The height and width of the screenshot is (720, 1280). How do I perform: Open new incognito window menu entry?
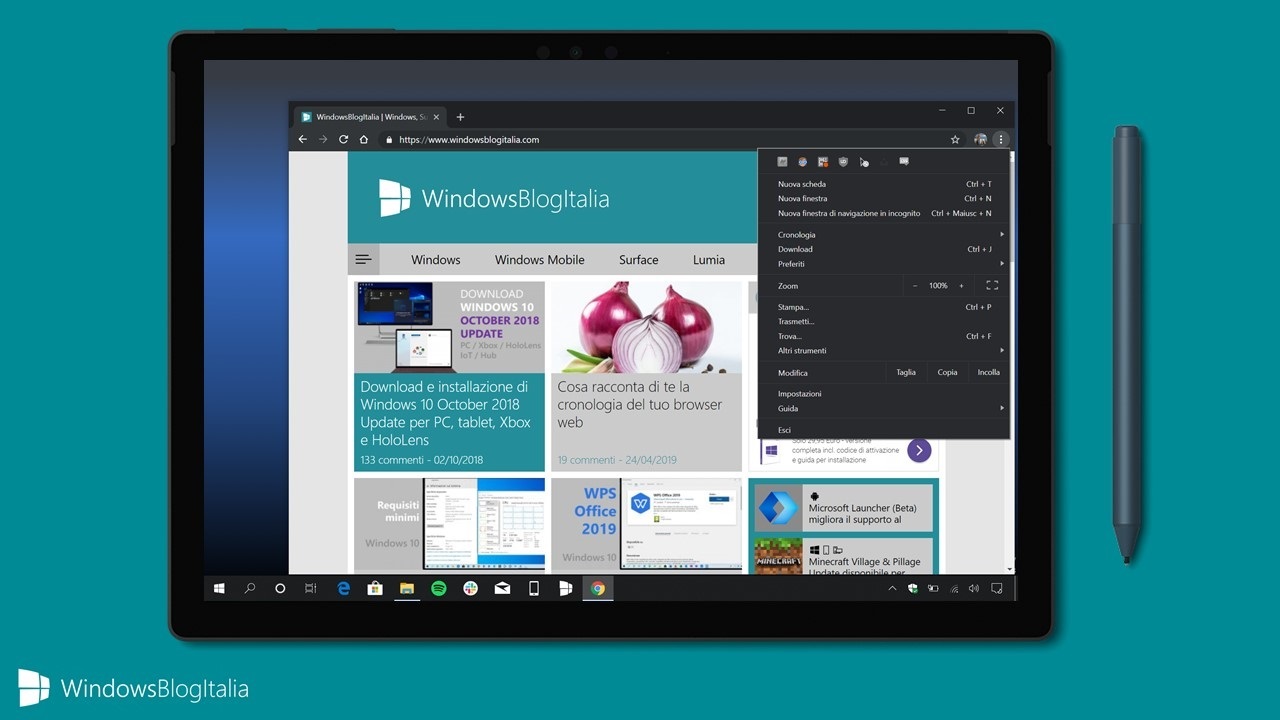(884, 213)
